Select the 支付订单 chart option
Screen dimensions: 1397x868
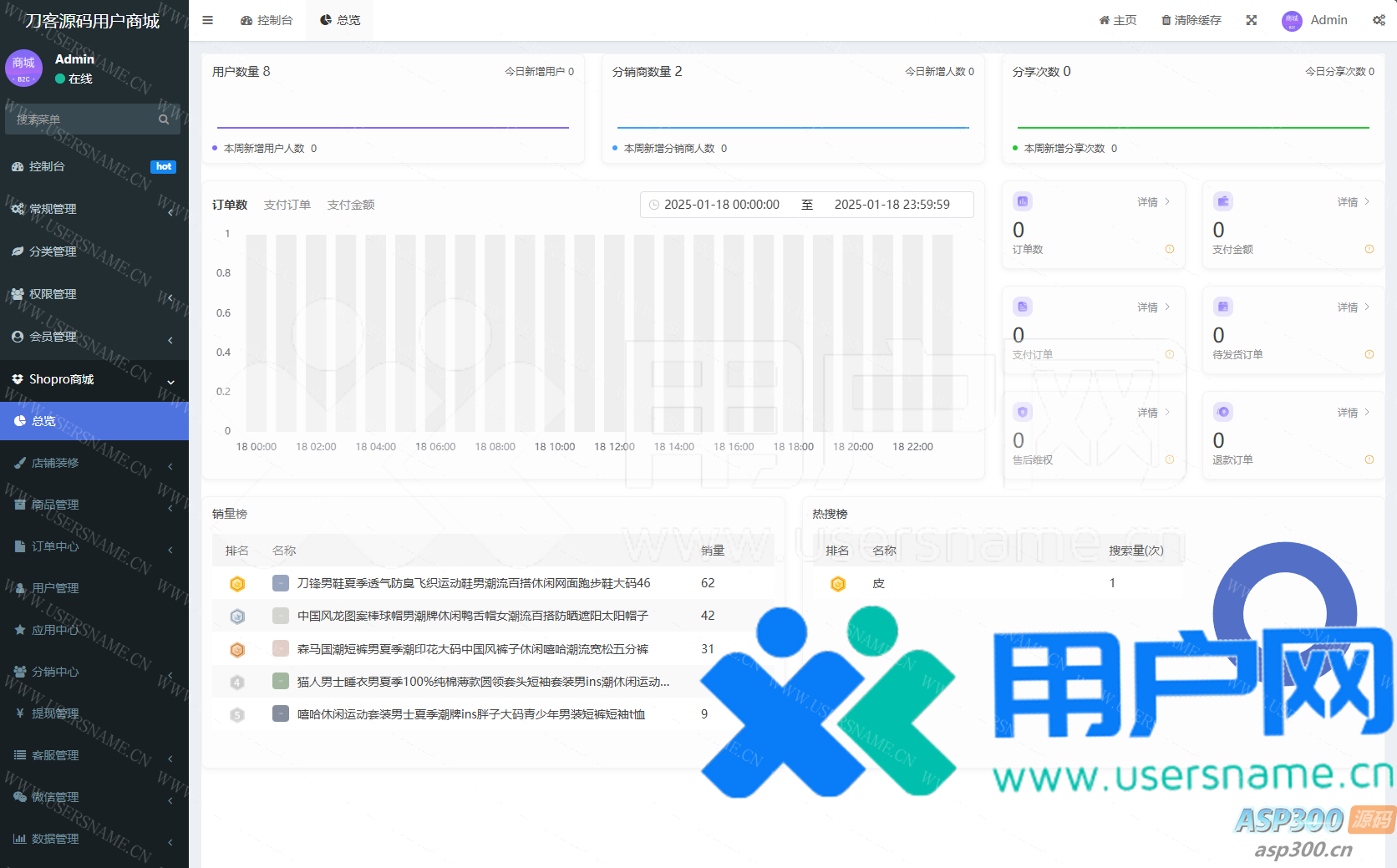point(287,205)
